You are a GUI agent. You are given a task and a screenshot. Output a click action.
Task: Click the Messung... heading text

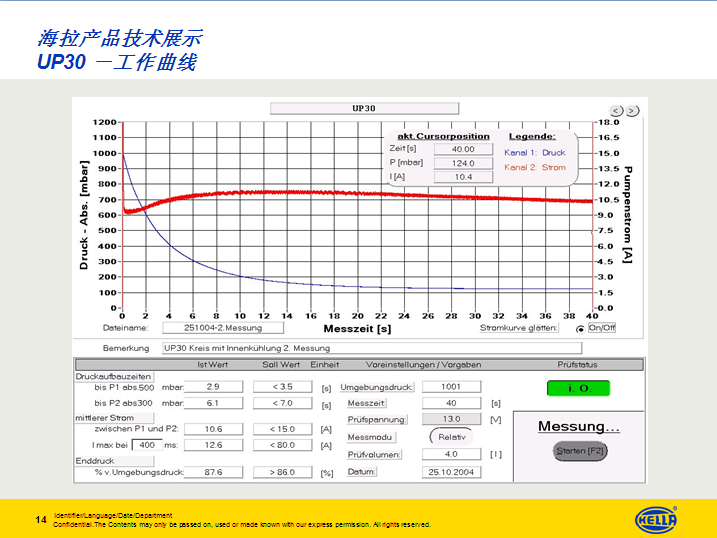[x=579, y=426]
